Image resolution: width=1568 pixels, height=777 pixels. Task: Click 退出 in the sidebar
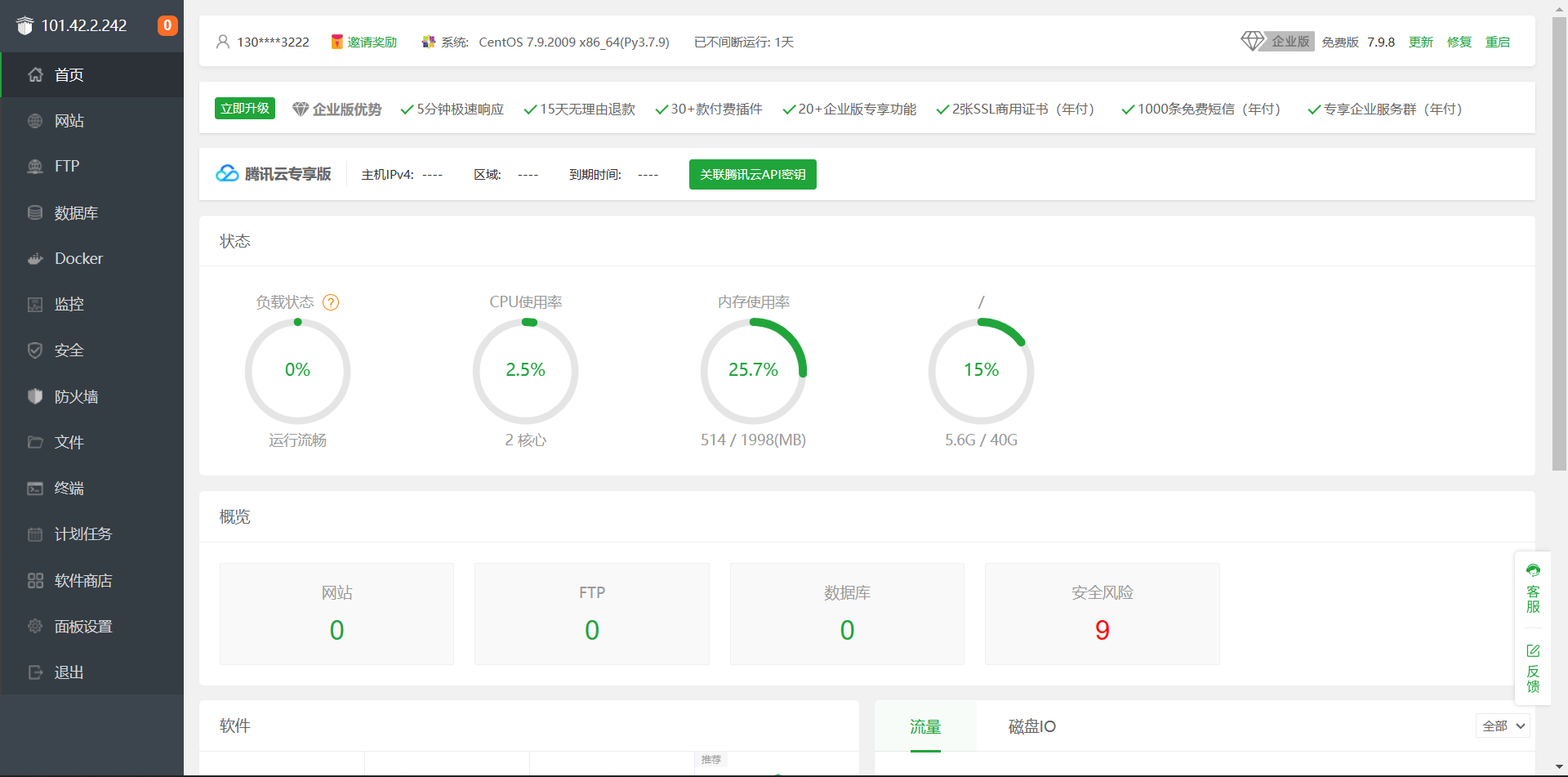click(x=91, y=672)
